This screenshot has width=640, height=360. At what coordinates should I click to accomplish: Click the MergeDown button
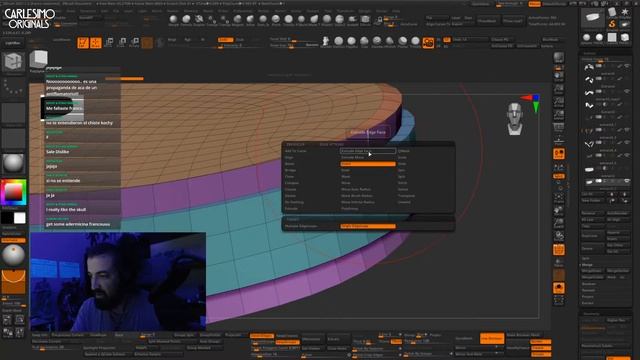point(592,271)
